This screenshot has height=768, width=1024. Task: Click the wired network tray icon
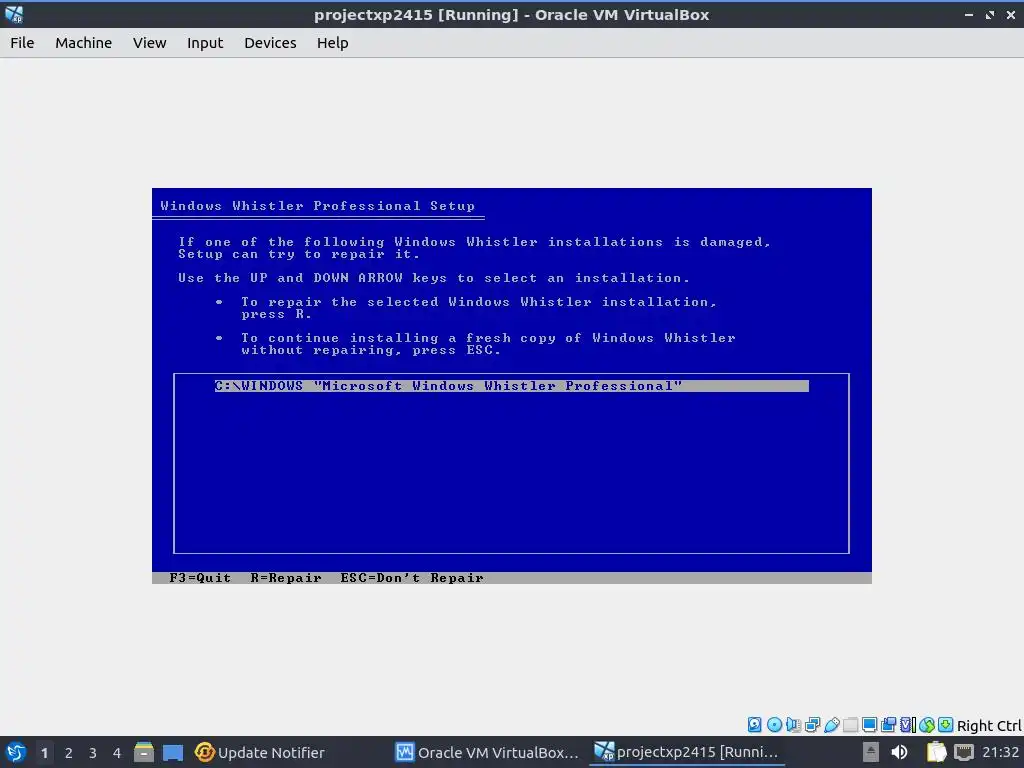click(964, 752)
